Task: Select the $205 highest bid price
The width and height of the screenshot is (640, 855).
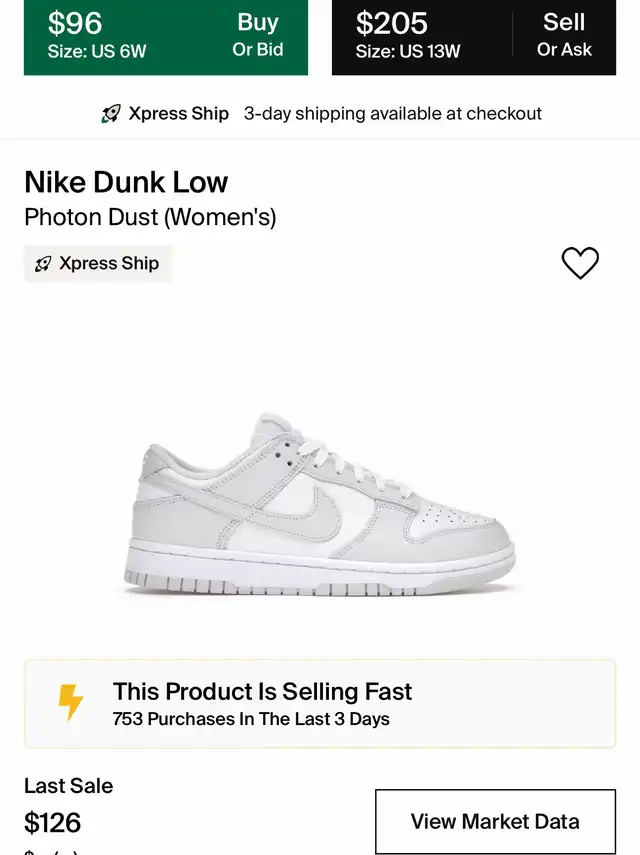Action: pos(392,22)
